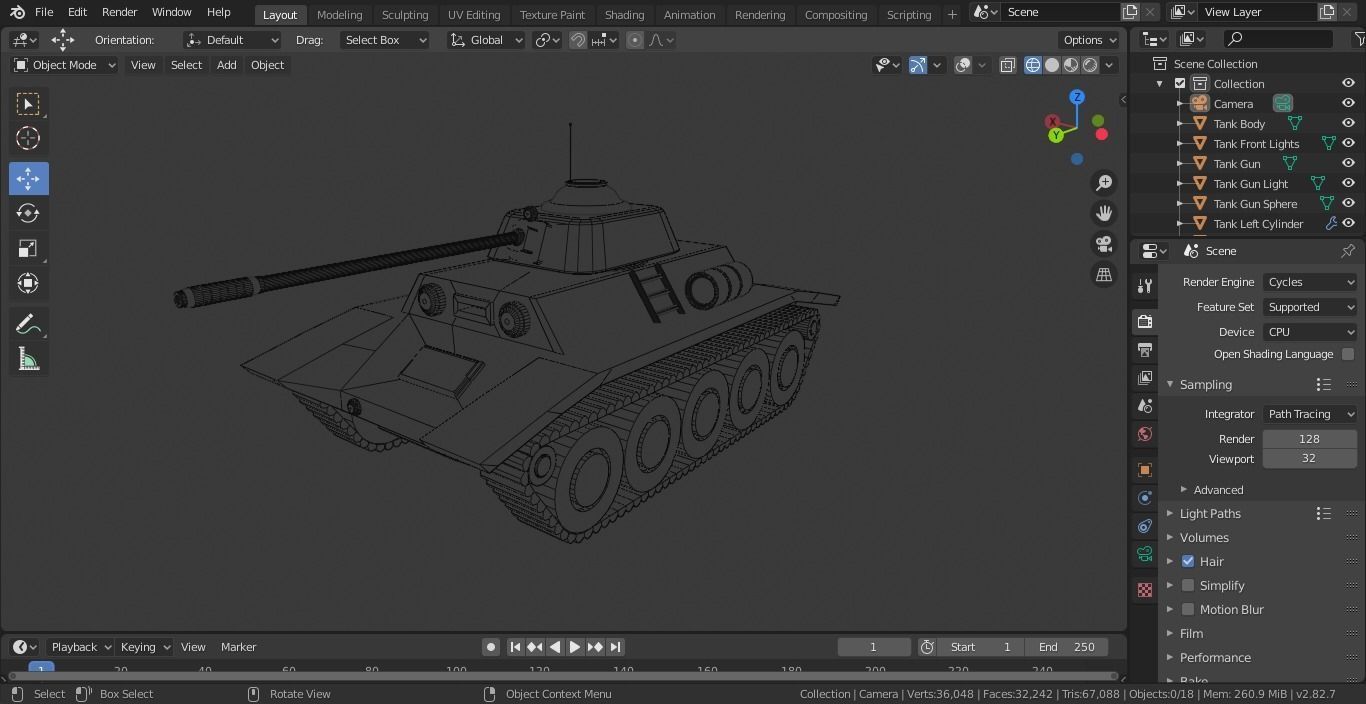1366x704 pixels.
Task: Select the Select Box tool
Action: [x=28, y=104]
